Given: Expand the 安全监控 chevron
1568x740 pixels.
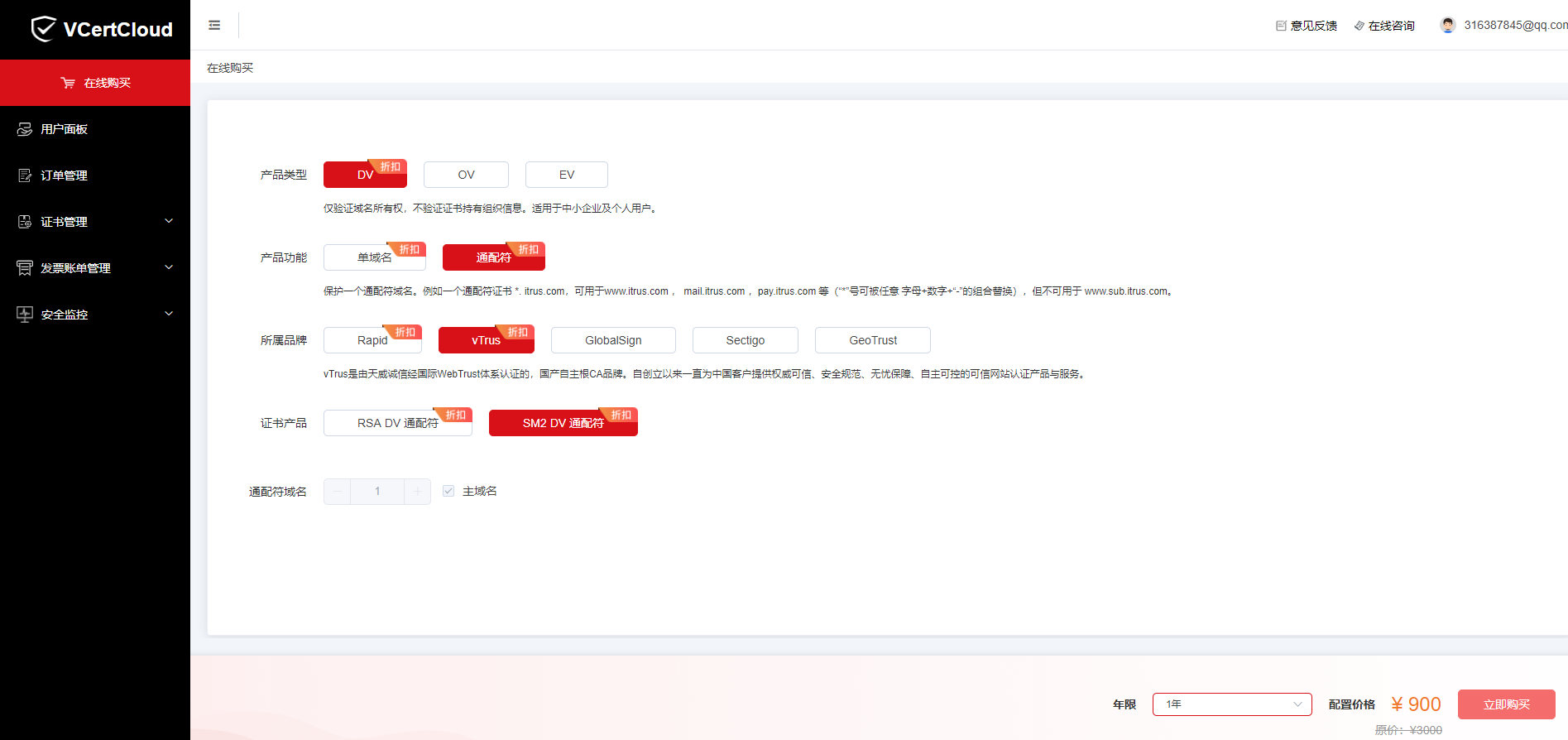Looking at the screenshot, I should 169,314.
